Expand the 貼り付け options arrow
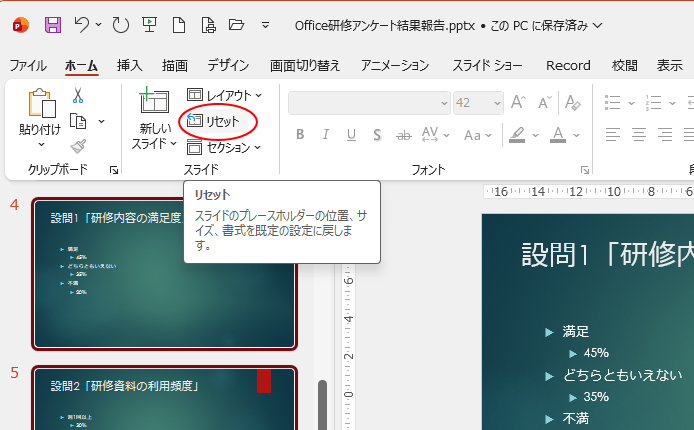This screenshot has width=694, height=430. click(x=41, y=144)
